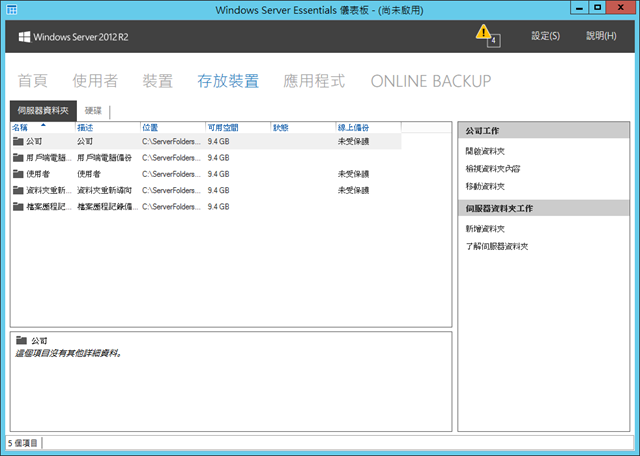Select the 公司 folder name in list
Image resolution: width=640 pixels, height=456 pixels.
tap(34, 141)
